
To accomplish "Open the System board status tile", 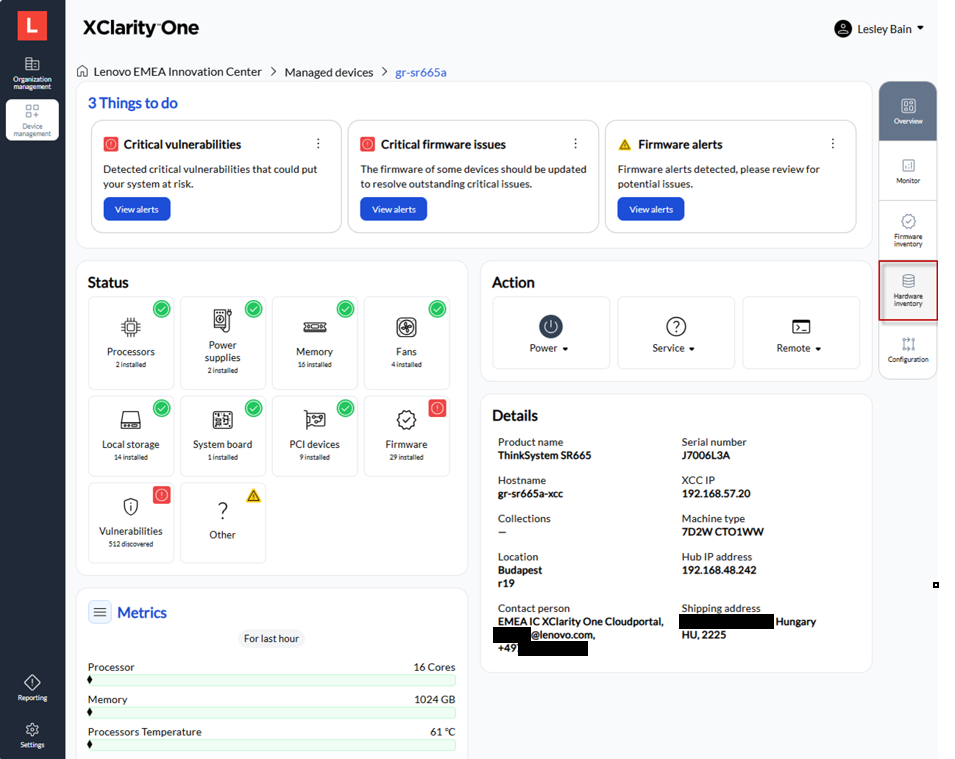I will (x=223, y=436).
